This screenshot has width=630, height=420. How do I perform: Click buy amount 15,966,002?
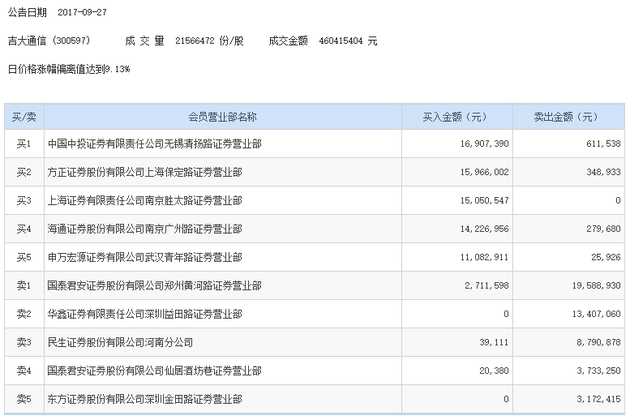(485, 172)
